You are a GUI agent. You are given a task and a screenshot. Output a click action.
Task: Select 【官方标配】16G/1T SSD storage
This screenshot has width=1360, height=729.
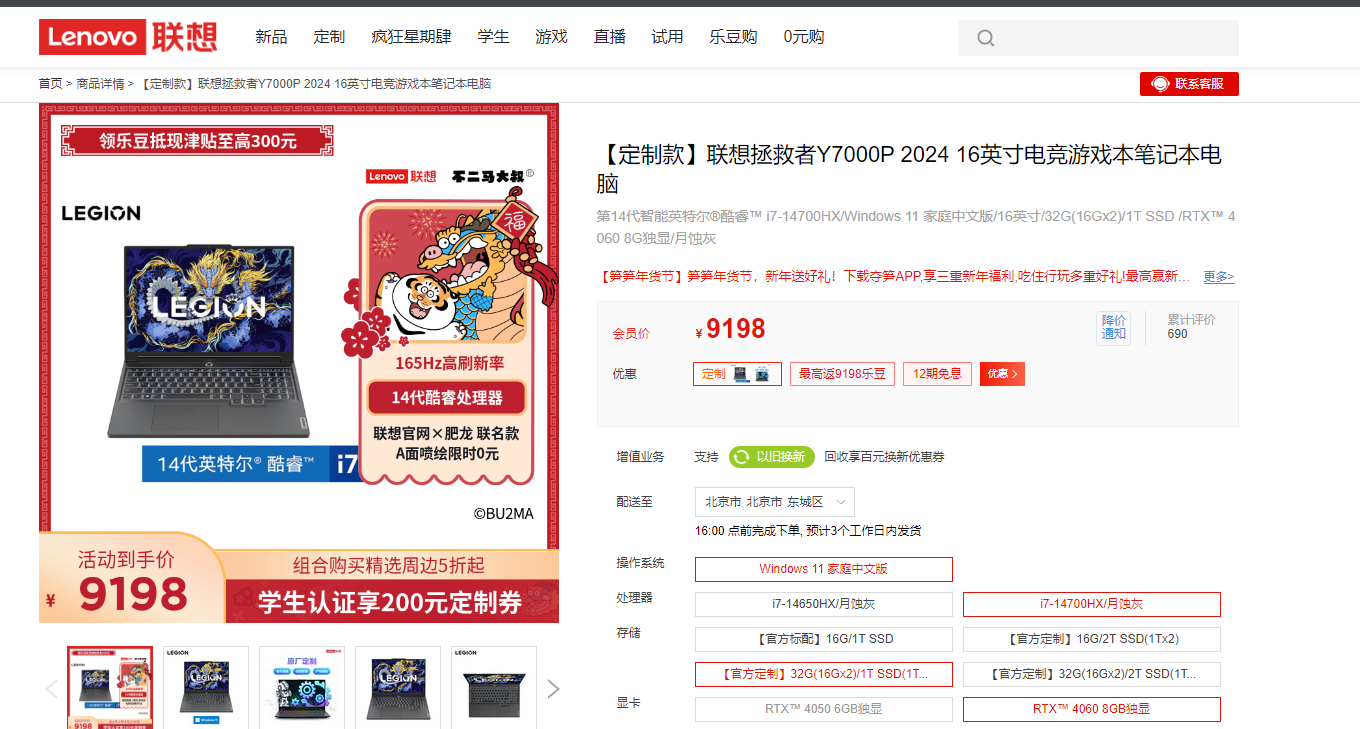click(x=824, y=639)
